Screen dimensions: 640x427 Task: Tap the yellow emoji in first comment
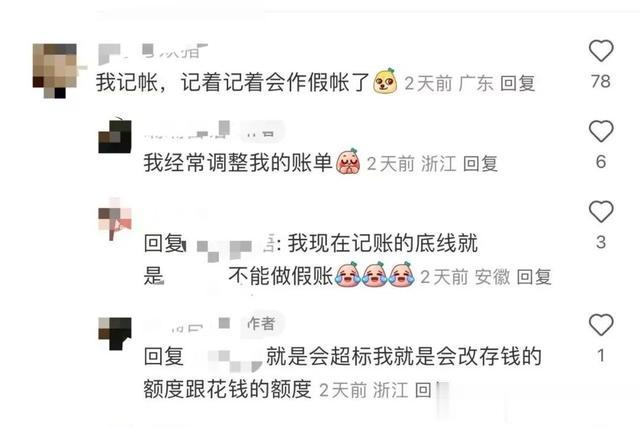(385, 81)
